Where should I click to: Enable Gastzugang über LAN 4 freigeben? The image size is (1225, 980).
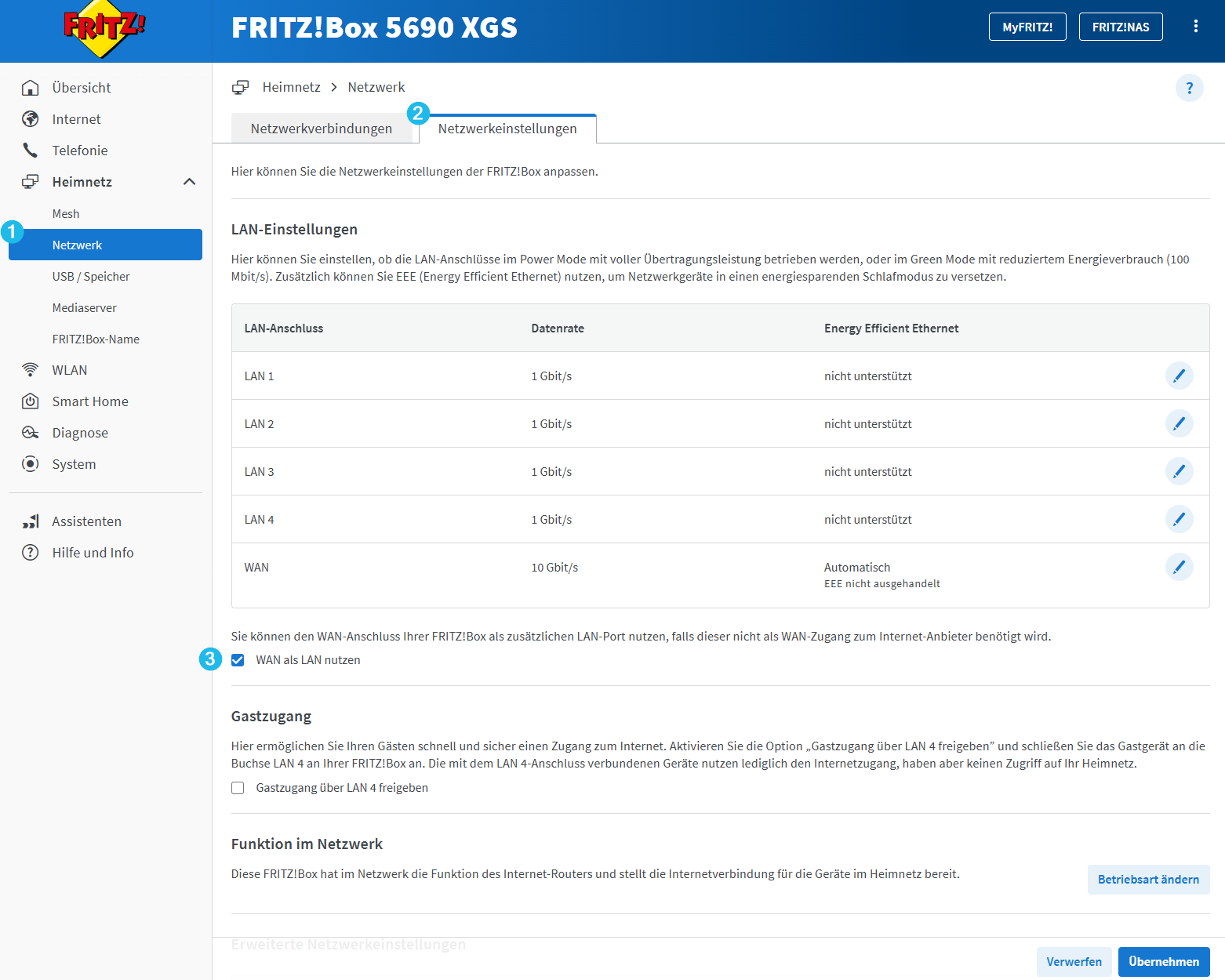[x=238, y=788]
